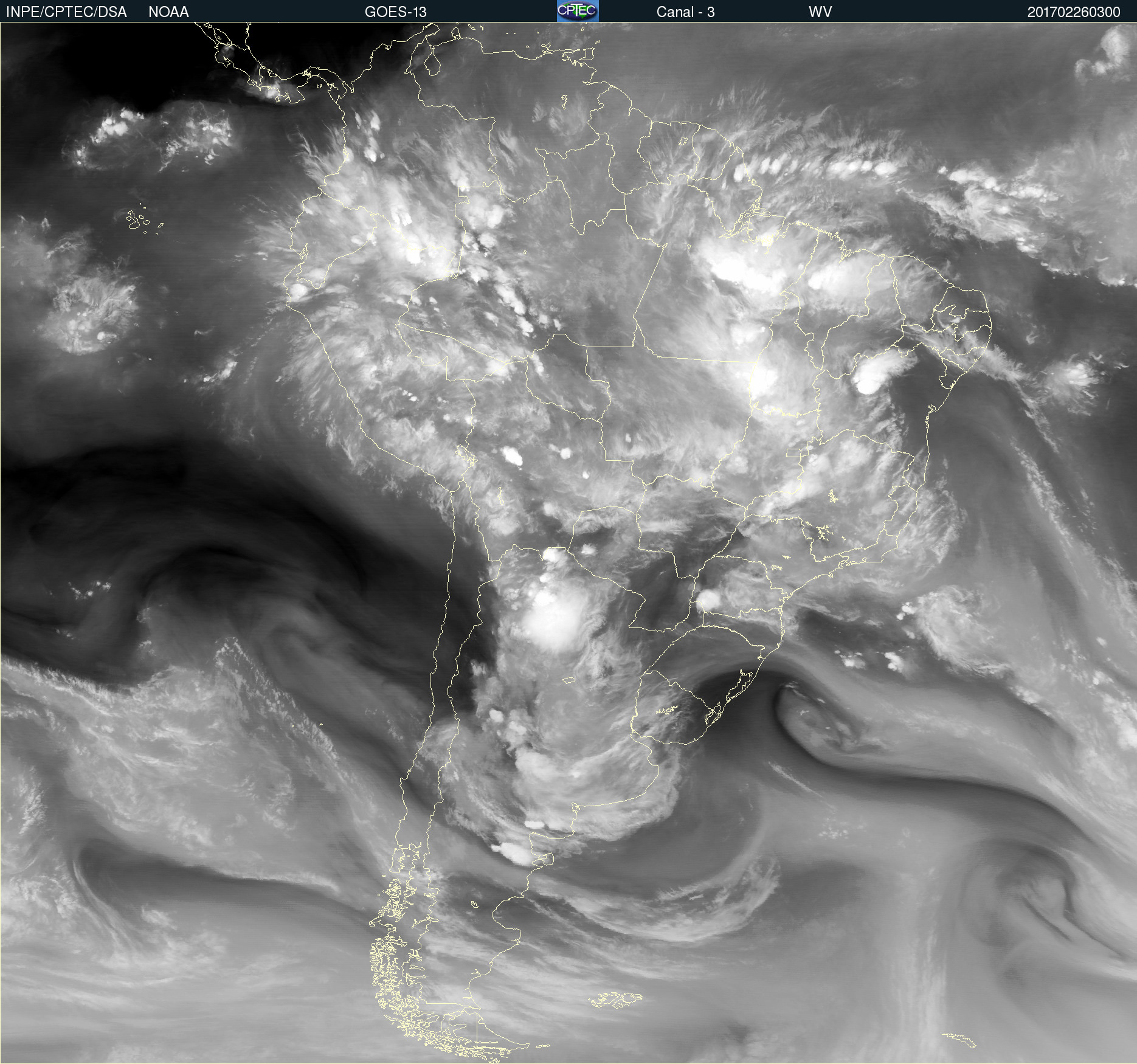Select the NOAA label in header
1137x1064 pixels.
point(168,12)
